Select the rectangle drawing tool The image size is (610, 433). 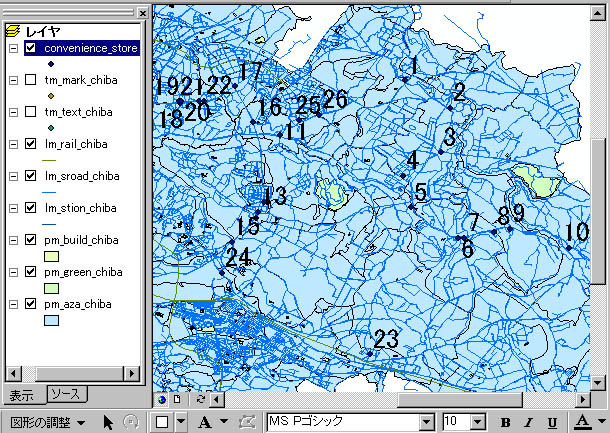coord(162,422)
